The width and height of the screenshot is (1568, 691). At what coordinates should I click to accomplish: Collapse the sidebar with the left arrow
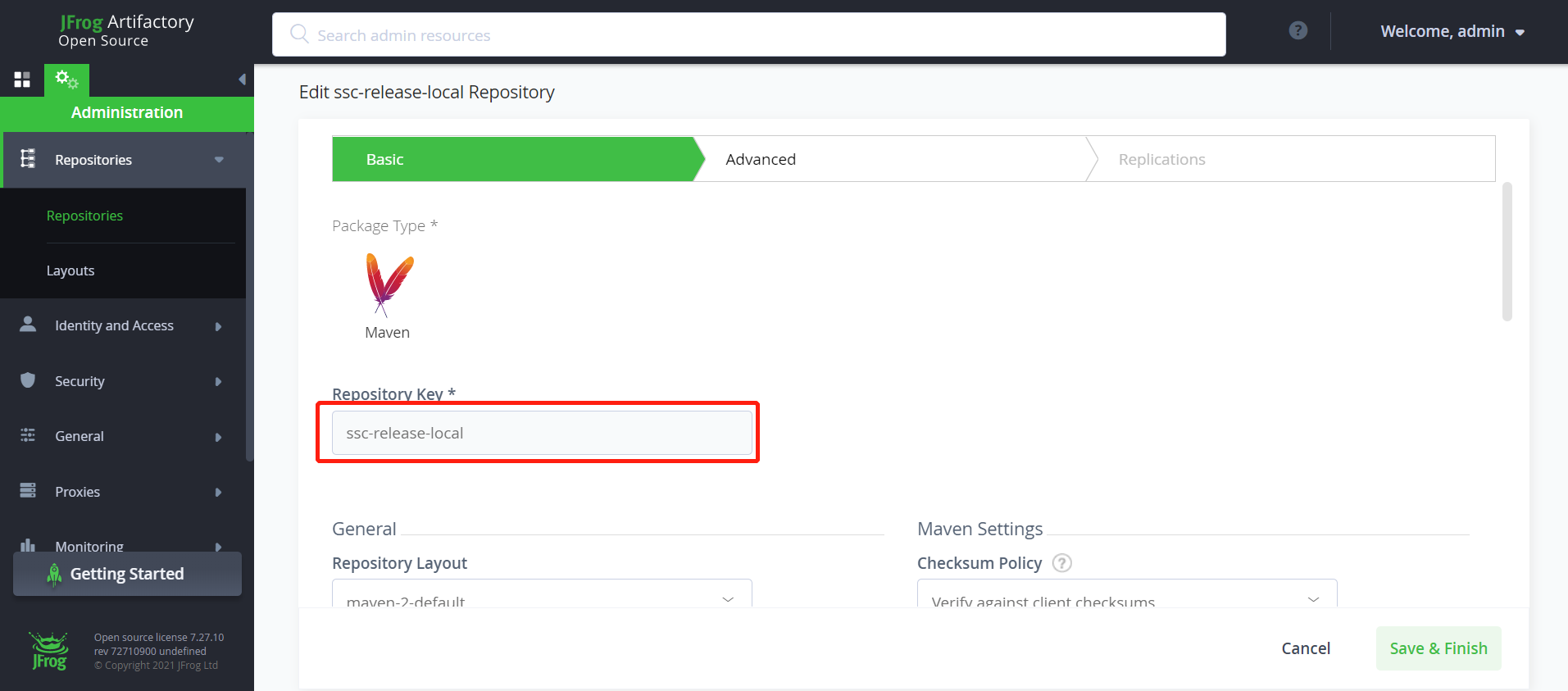242,80
